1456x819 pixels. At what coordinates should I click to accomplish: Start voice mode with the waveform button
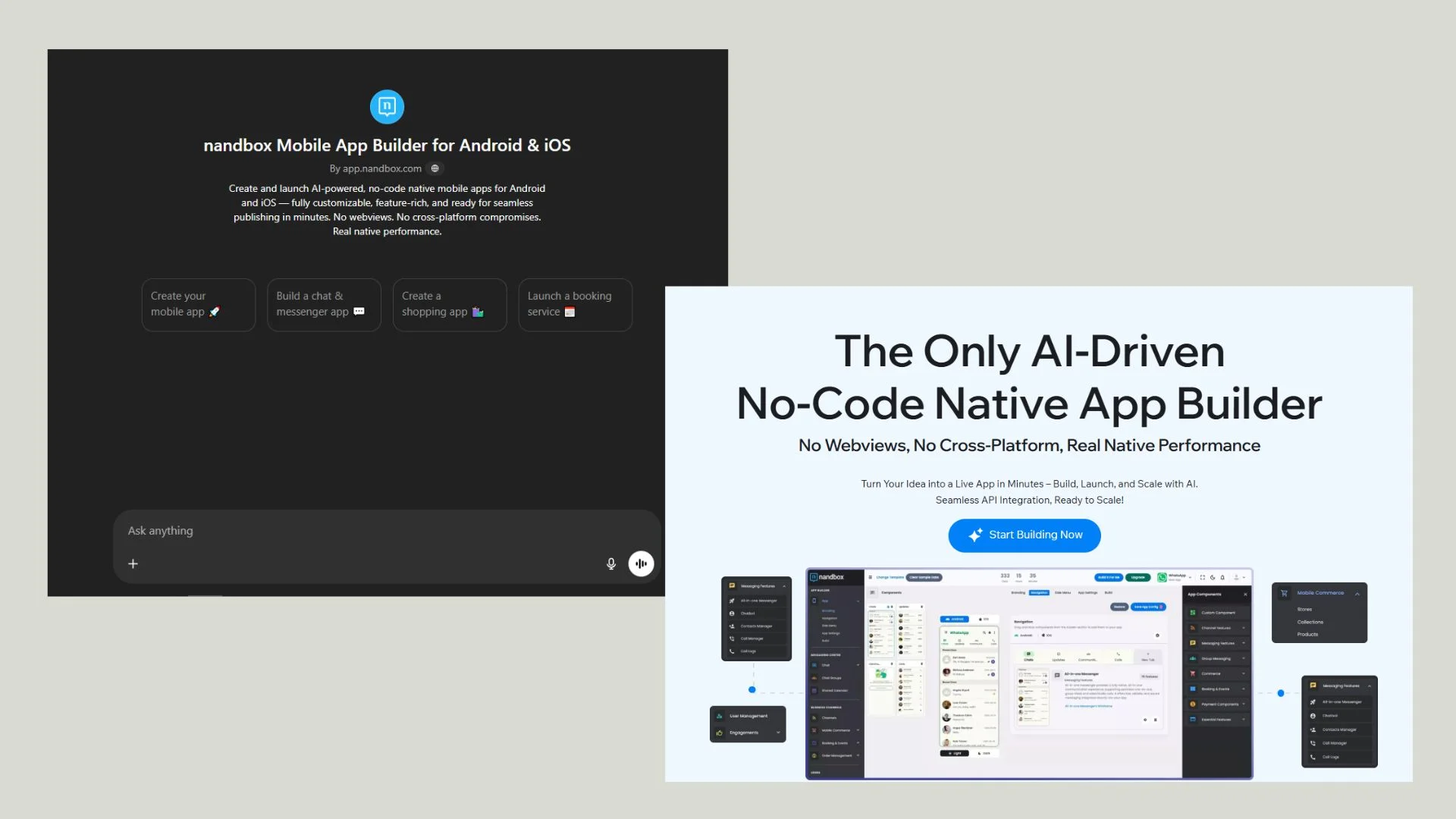[641, 563]
